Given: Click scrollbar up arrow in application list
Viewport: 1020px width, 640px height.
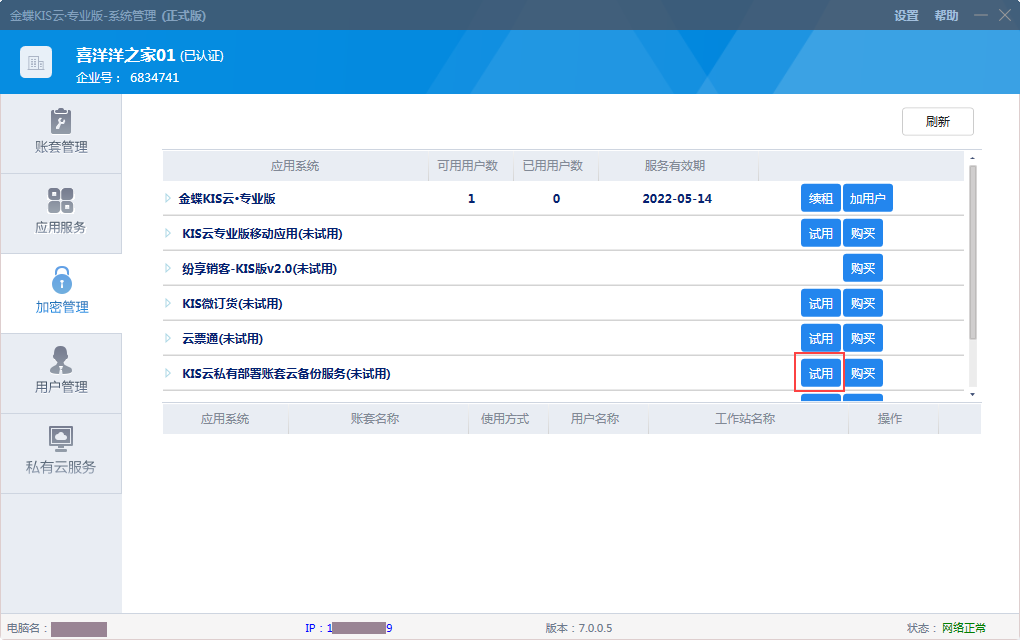Looking at the screenshot, I should pyautogui.click(x=973, y=158).
